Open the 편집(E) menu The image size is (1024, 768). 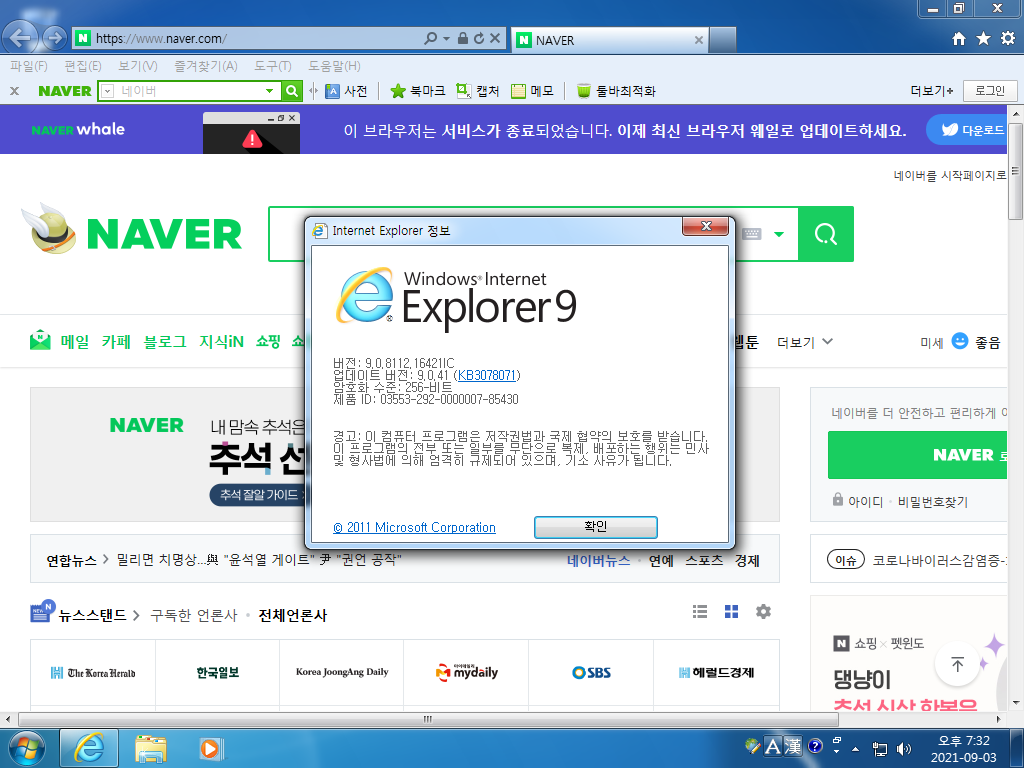coord(83,66)
